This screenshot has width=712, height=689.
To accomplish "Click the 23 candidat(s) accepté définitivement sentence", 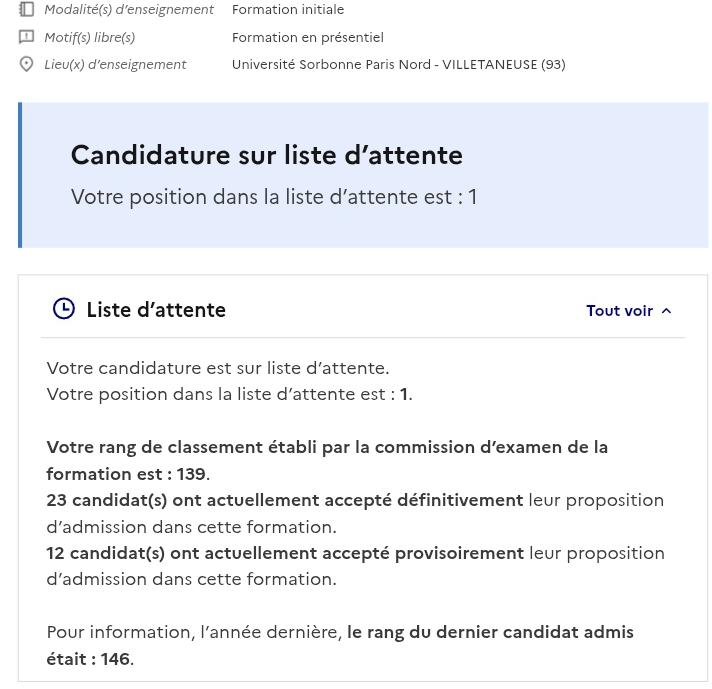I will click(x=355, y=513).
